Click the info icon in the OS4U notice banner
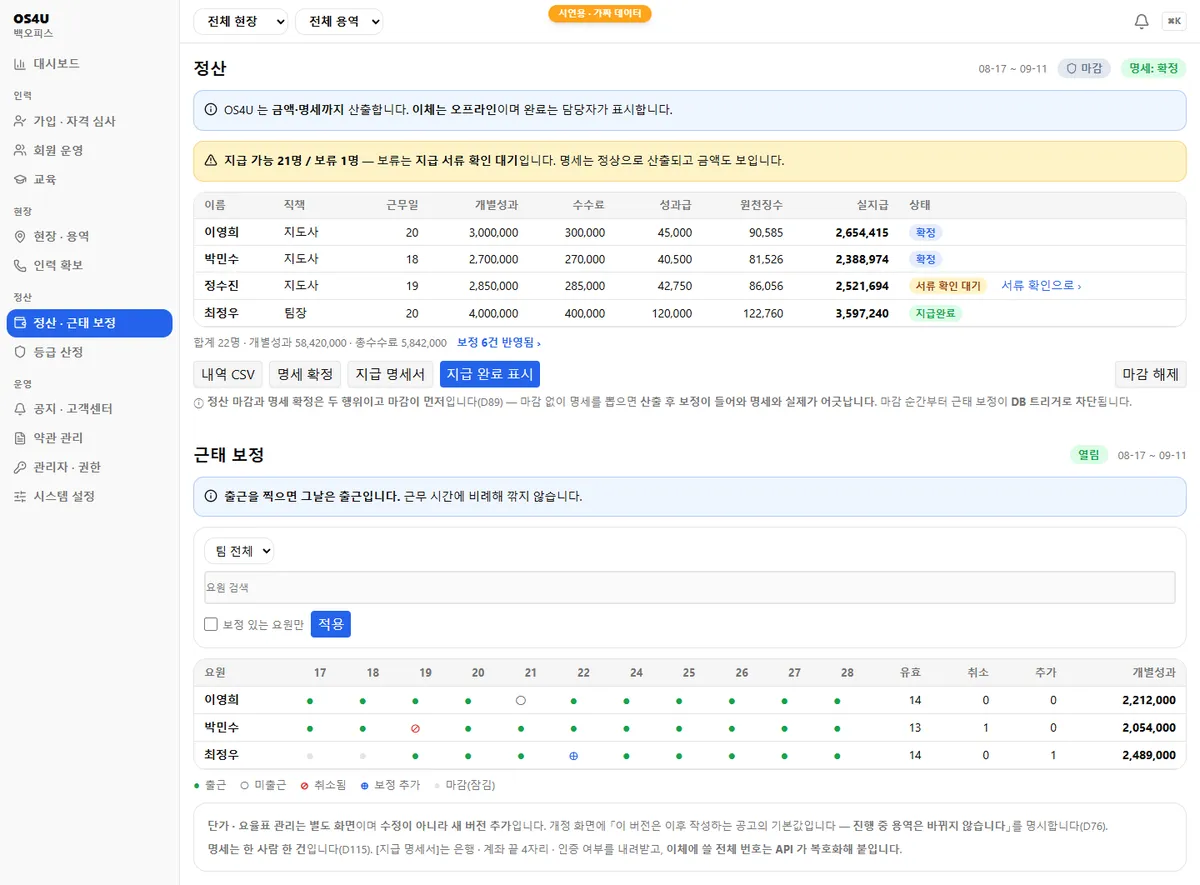 [211, 110]
